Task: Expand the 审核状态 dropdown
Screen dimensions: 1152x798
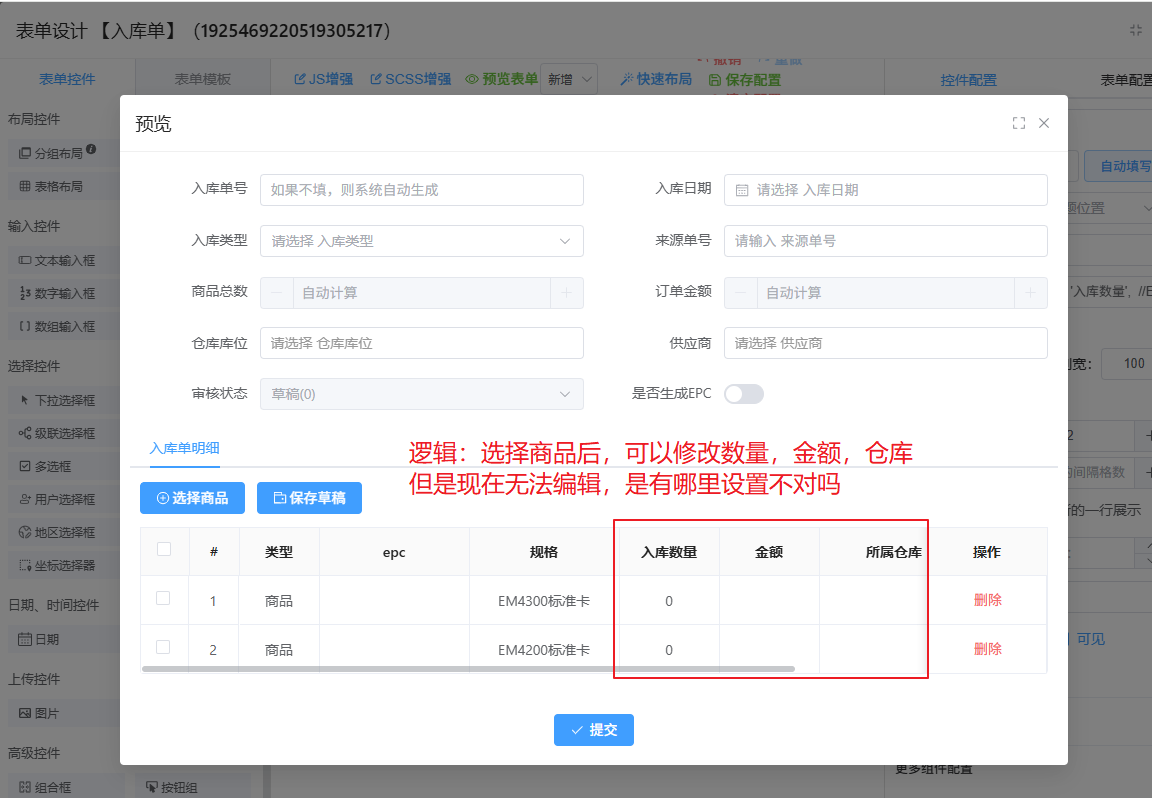Action: coord(421,394)
